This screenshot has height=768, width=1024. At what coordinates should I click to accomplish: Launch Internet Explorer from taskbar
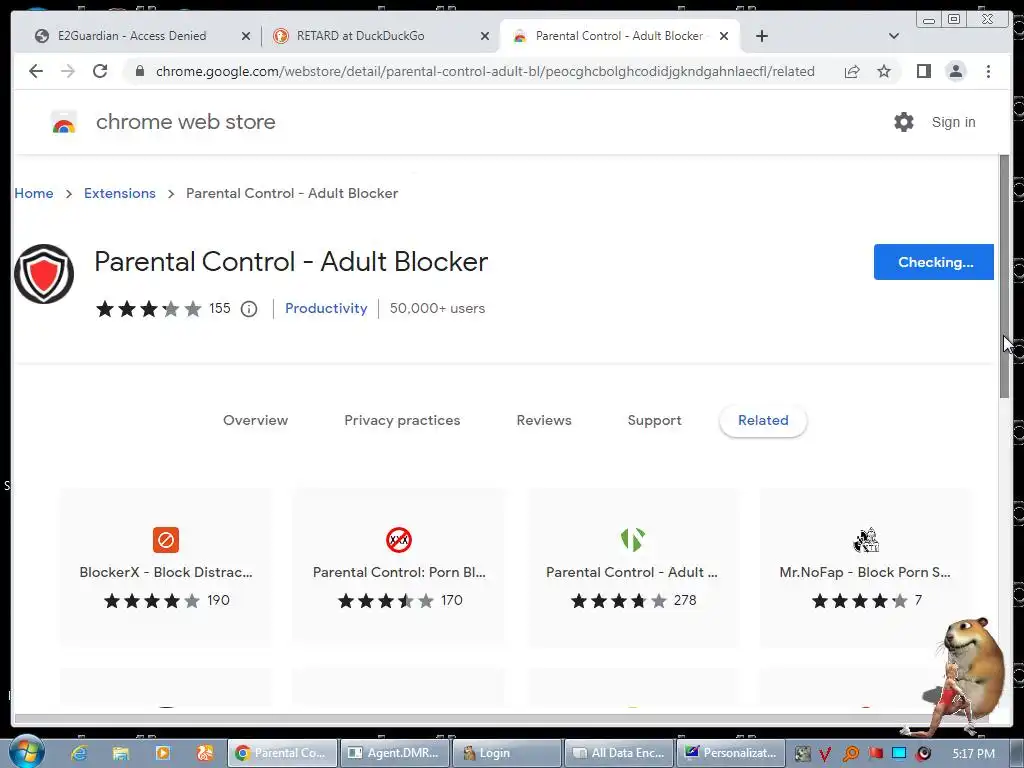tap(79, 753)
